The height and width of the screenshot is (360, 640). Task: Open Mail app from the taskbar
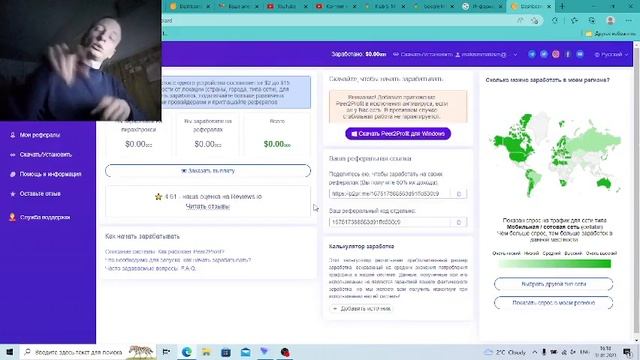tap(246, 352)
